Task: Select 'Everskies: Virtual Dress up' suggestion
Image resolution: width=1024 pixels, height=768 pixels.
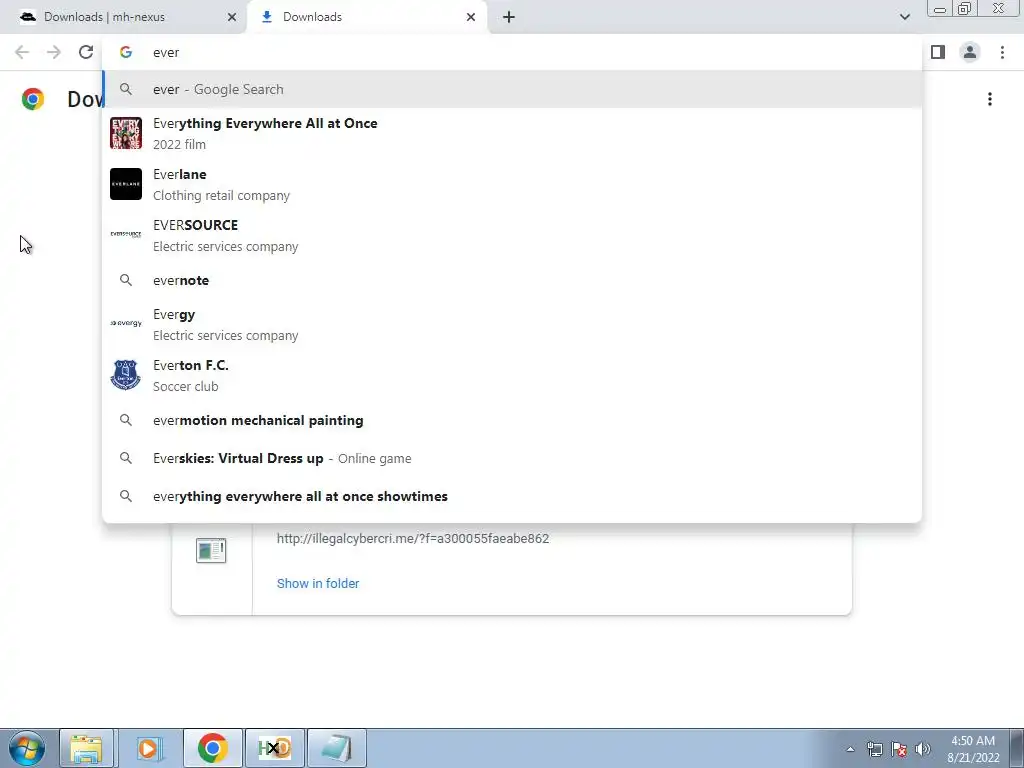Action: coord(512,458)
